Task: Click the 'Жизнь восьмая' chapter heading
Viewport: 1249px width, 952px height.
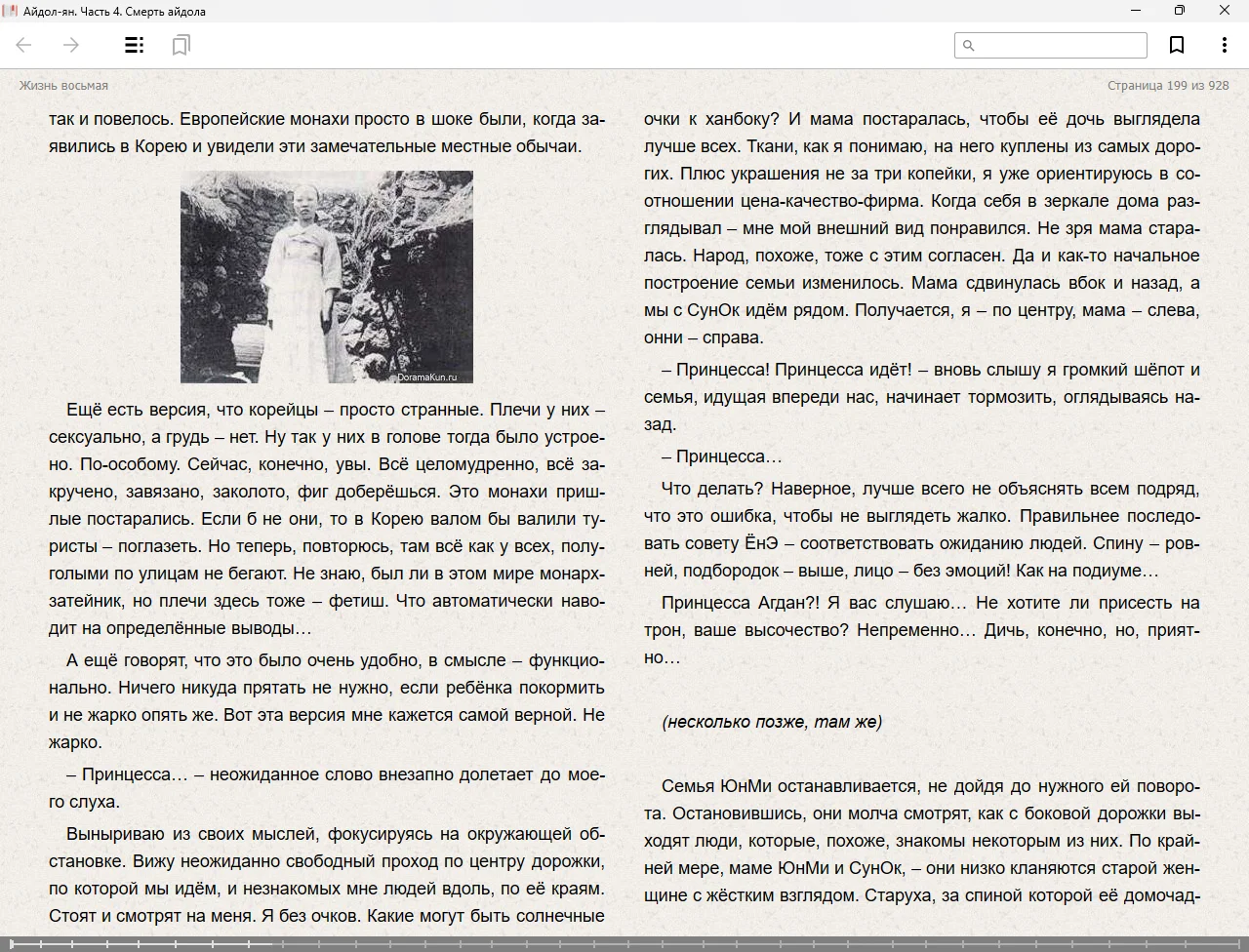Action: (63, 86)
